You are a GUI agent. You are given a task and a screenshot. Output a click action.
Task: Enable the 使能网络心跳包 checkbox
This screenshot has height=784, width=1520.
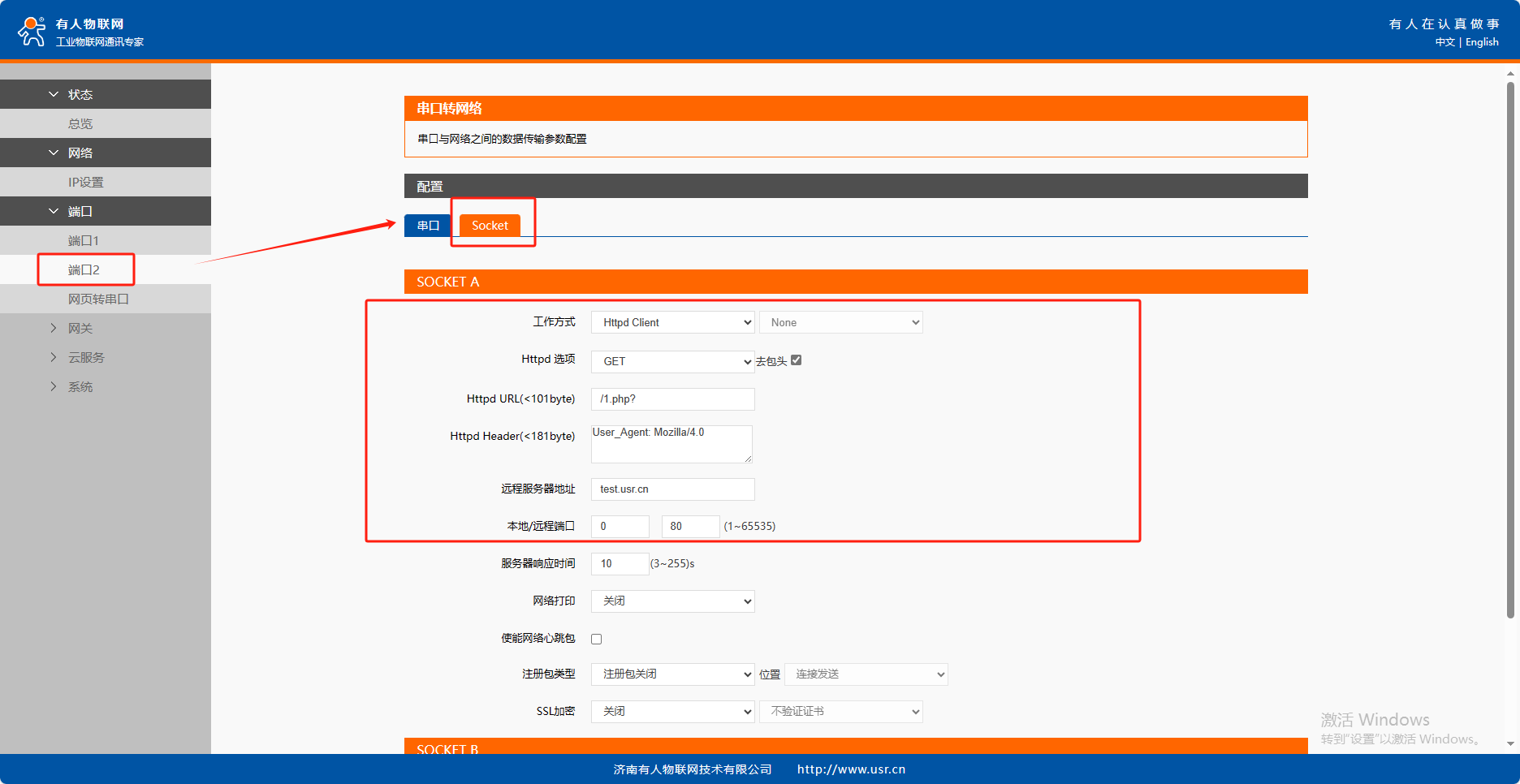click(597, 639)
